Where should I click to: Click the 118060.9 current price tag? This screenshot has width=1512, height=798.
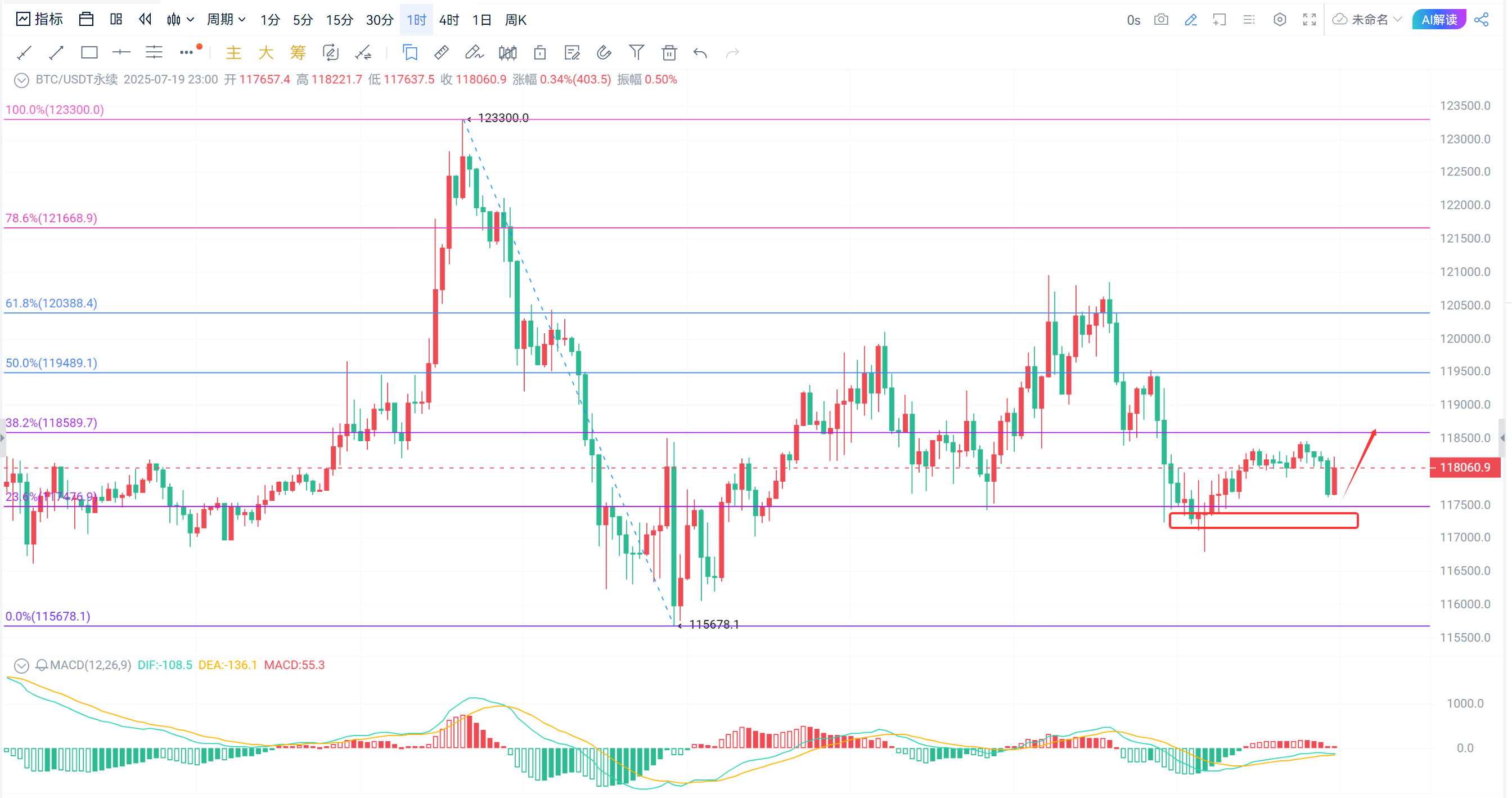click(1465, 468)
